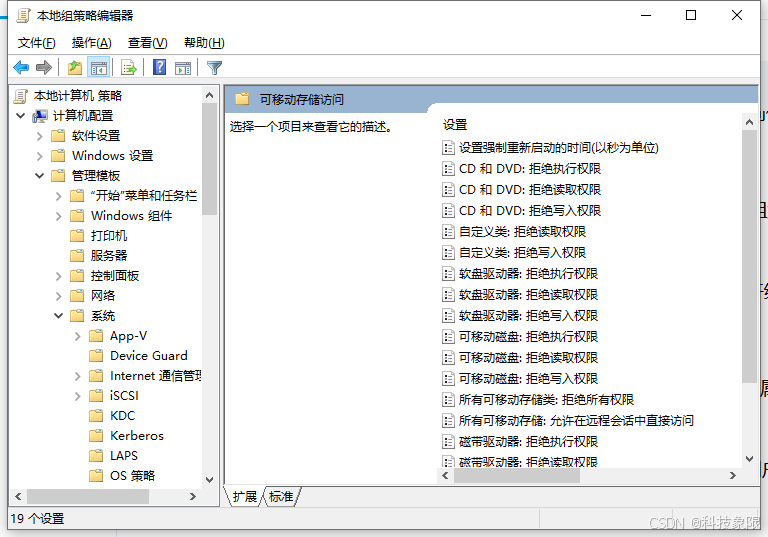Select 软盘驱动器: 拒绝读取权限 policy
The height and width of the screenshot is (537, 768).
pos(528,294)
